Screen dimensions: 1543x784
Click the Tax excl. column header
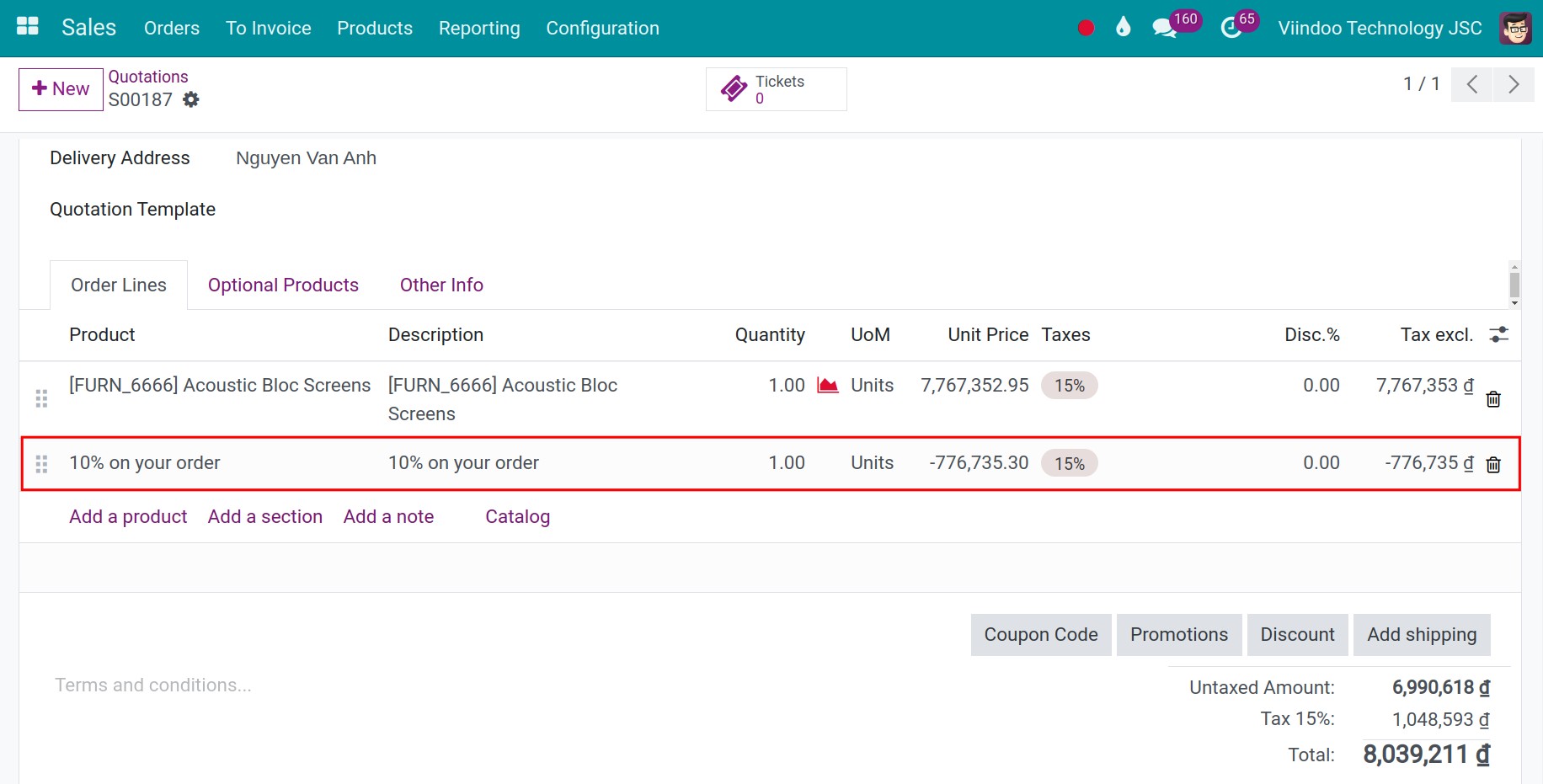tap(1437, 334)
